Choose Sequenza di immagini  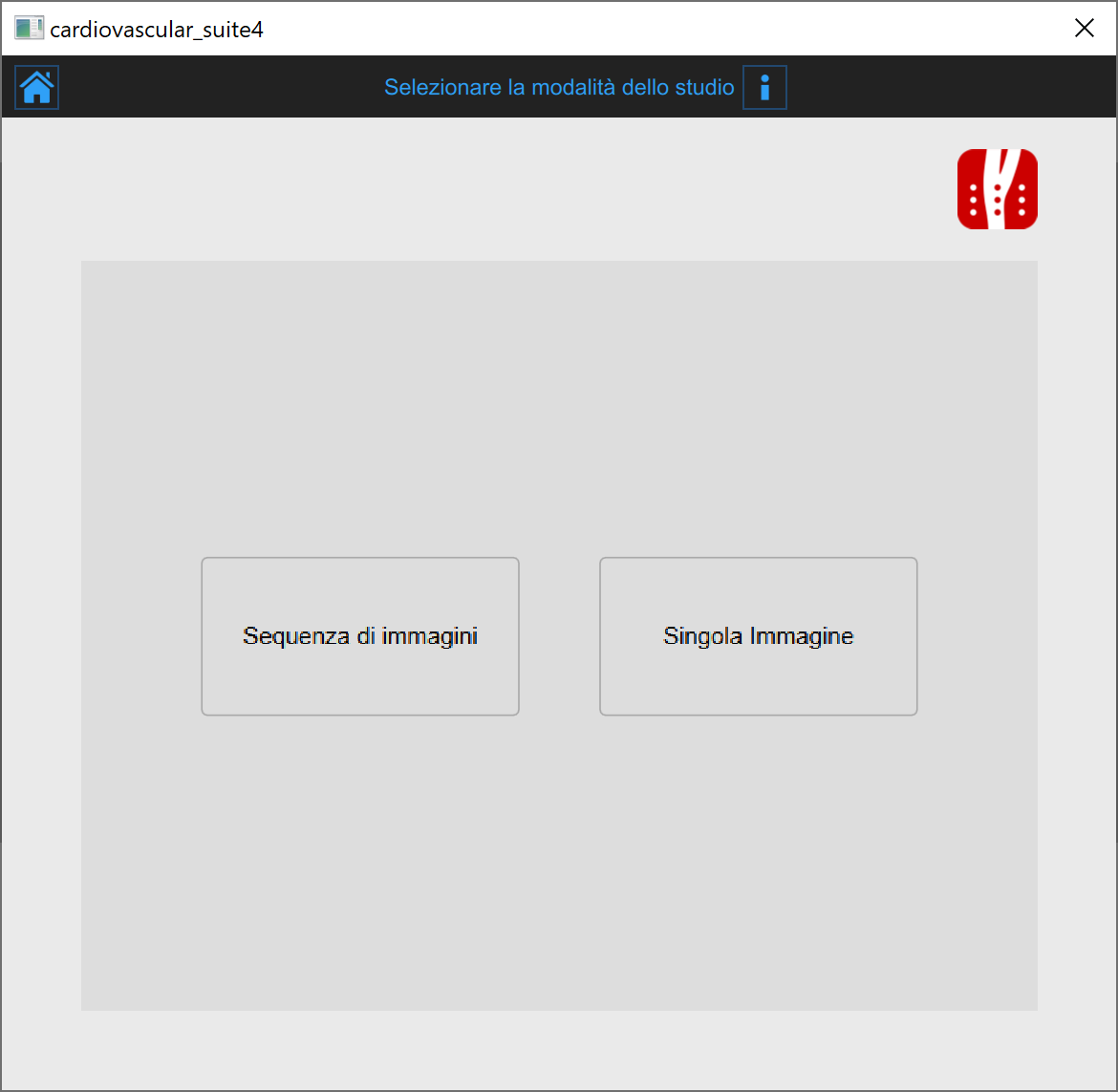[x=360, y=636]
